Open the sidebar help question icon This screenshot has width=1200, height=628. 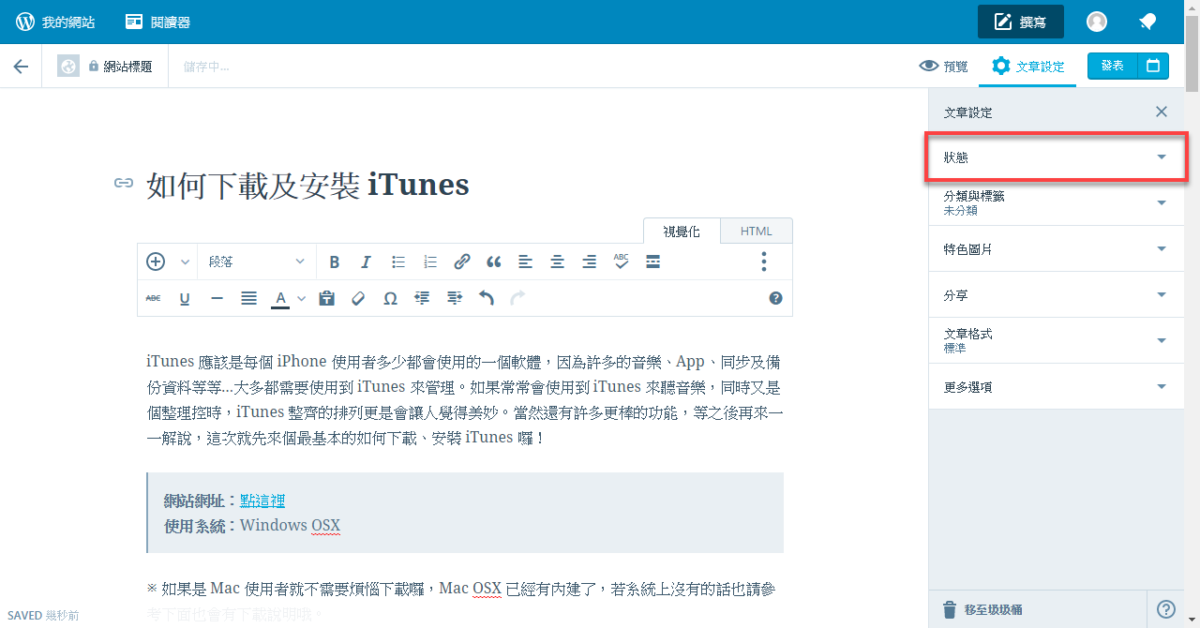(1166, 609)
